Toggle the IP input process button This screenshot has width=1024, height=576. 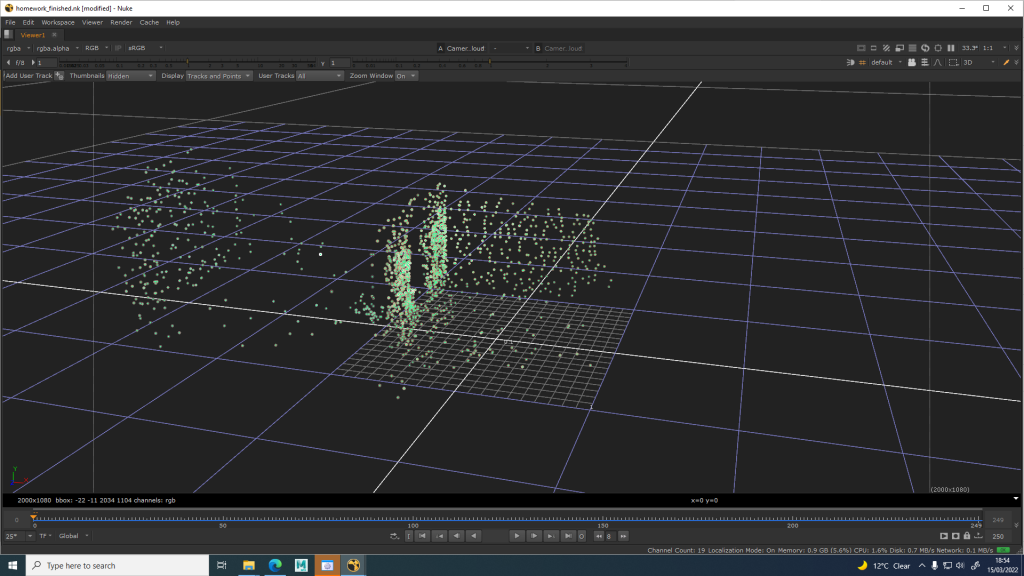(x=118, y=48)
